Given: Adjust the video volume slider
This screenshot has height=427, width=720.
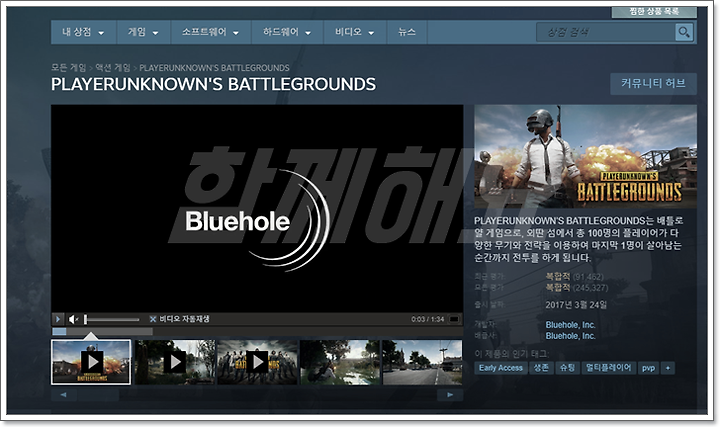Looking at the screenshot, I should [112, 319].
